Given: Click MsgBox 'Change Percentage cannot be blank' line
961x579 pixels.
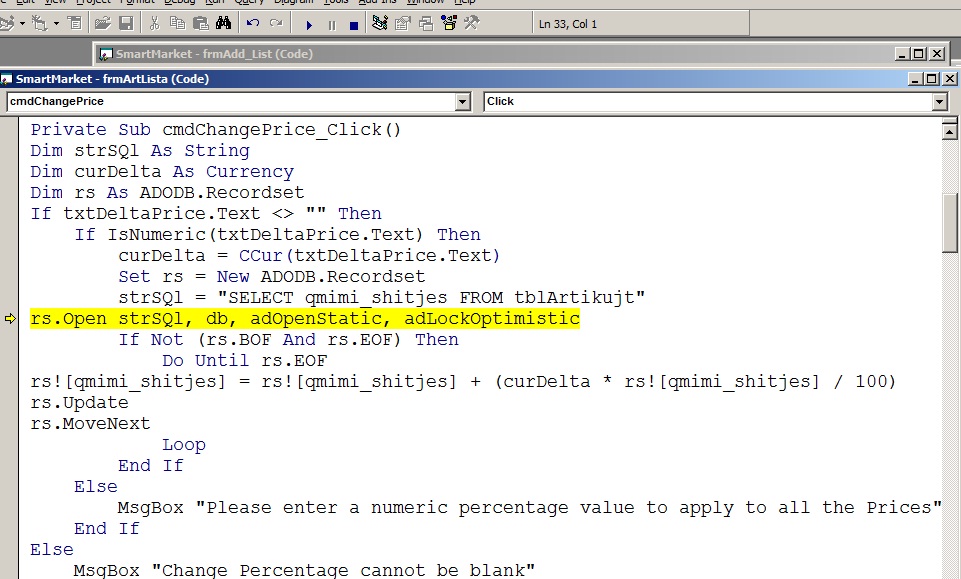Looking at the screenshot, I should point(304,570).
